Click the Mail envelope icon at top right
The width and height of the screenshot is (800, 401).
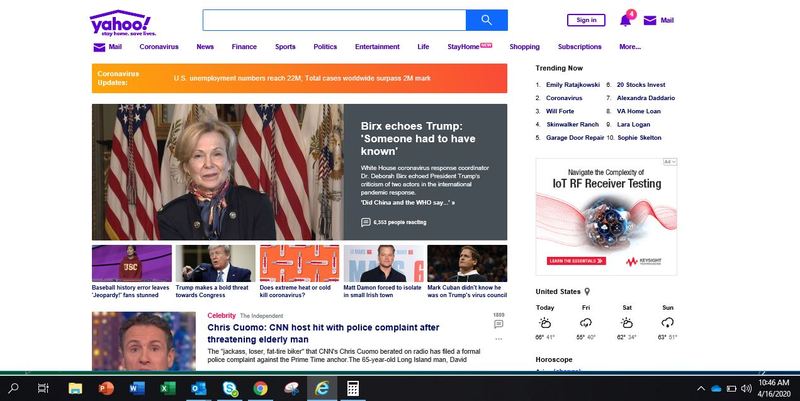coord(650,20)
